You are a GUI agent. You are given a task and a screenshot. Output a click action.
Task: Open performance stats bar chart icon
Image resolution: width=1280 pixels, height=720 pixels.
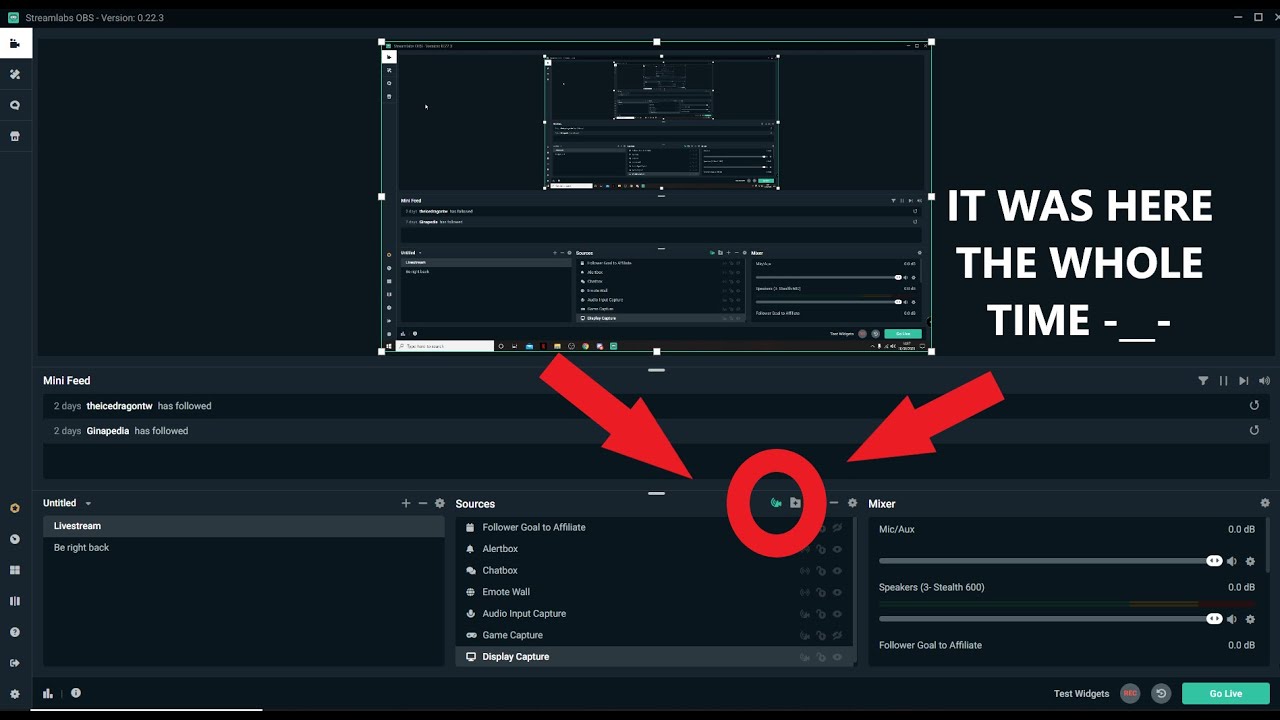[x=47, y=693]
